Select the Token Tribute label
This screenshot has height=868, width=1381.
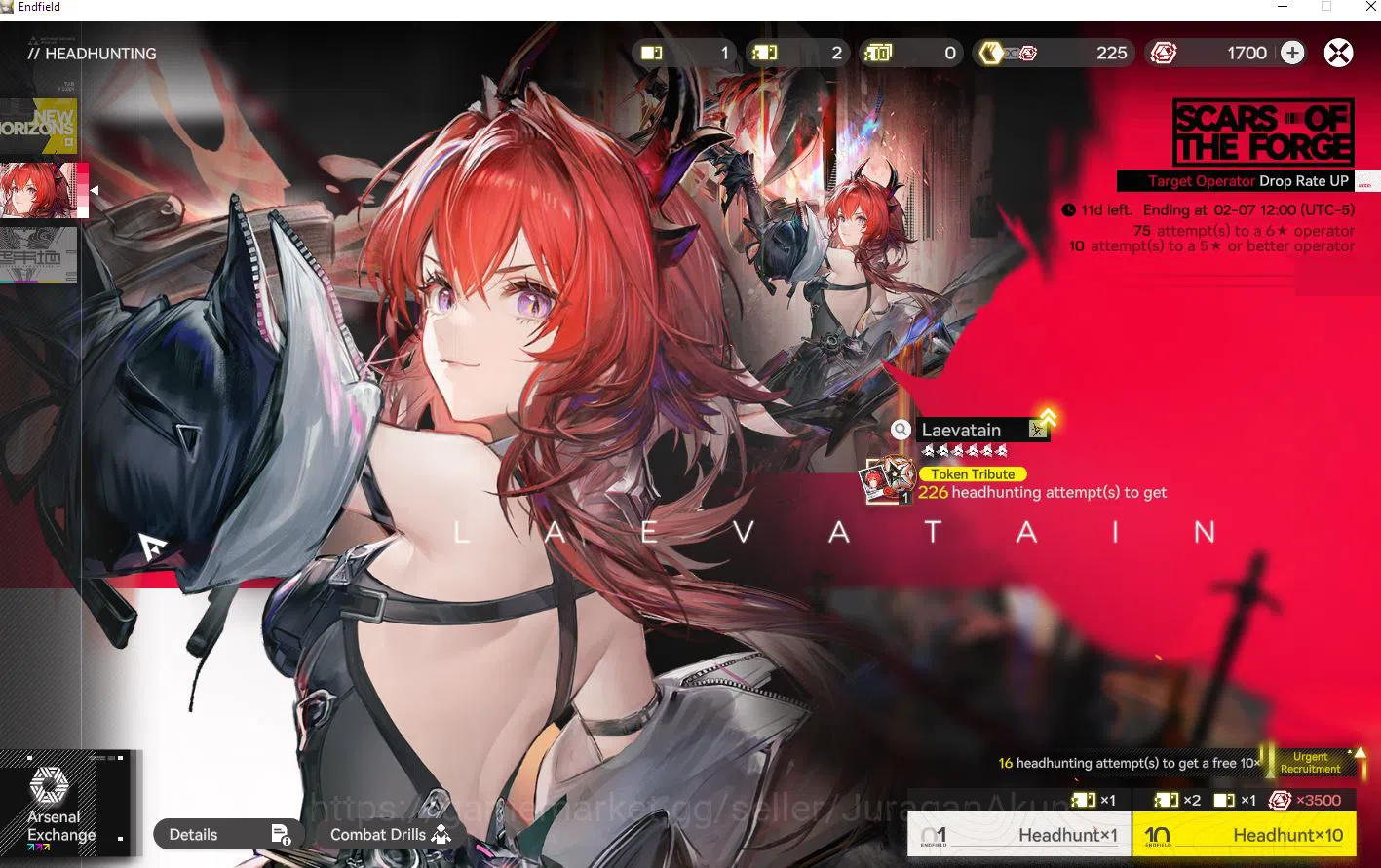(x=973, y=474)
